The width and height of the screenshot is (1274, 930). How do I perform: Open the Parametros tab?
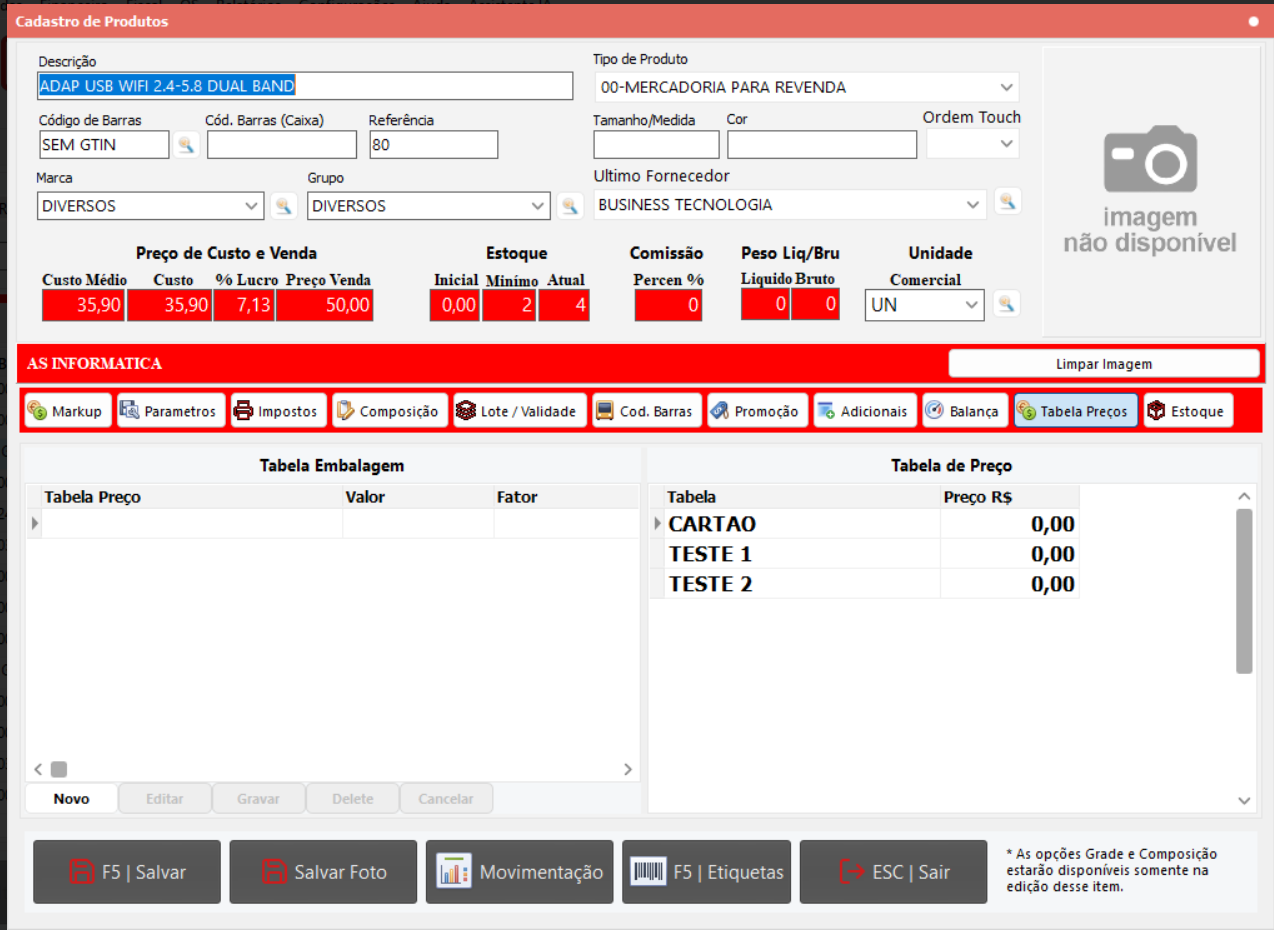pyautogui.click(x=169, y=411)
